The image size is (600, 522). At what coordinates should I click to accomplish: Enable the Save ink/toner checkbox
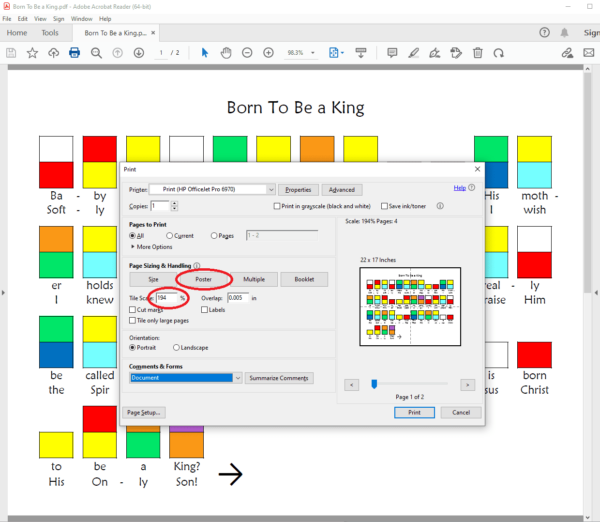[x=384, y=206]
